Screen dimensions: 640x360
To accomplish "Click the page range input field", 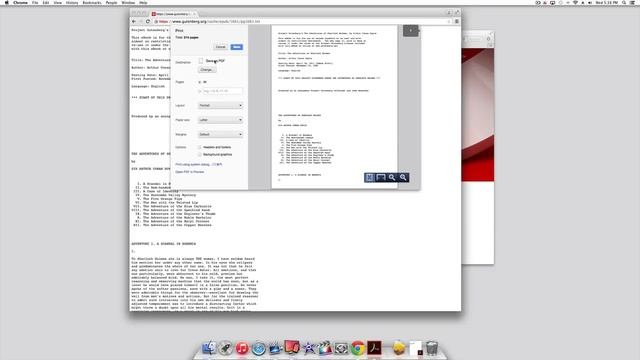I will [x=222, y=91].
